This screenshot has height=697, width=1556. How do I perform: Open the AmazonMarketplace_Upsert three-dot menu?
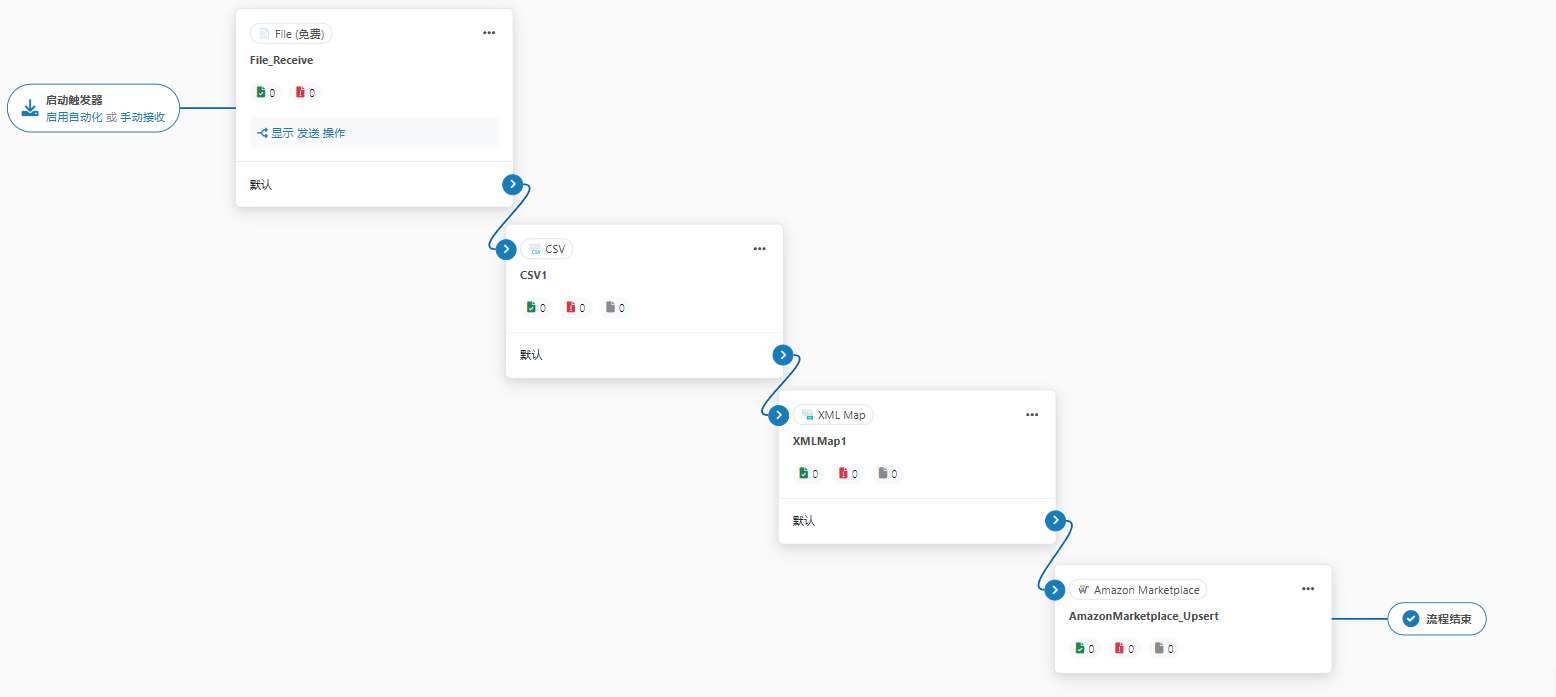pyautogui.click(x=1308, y=589)
